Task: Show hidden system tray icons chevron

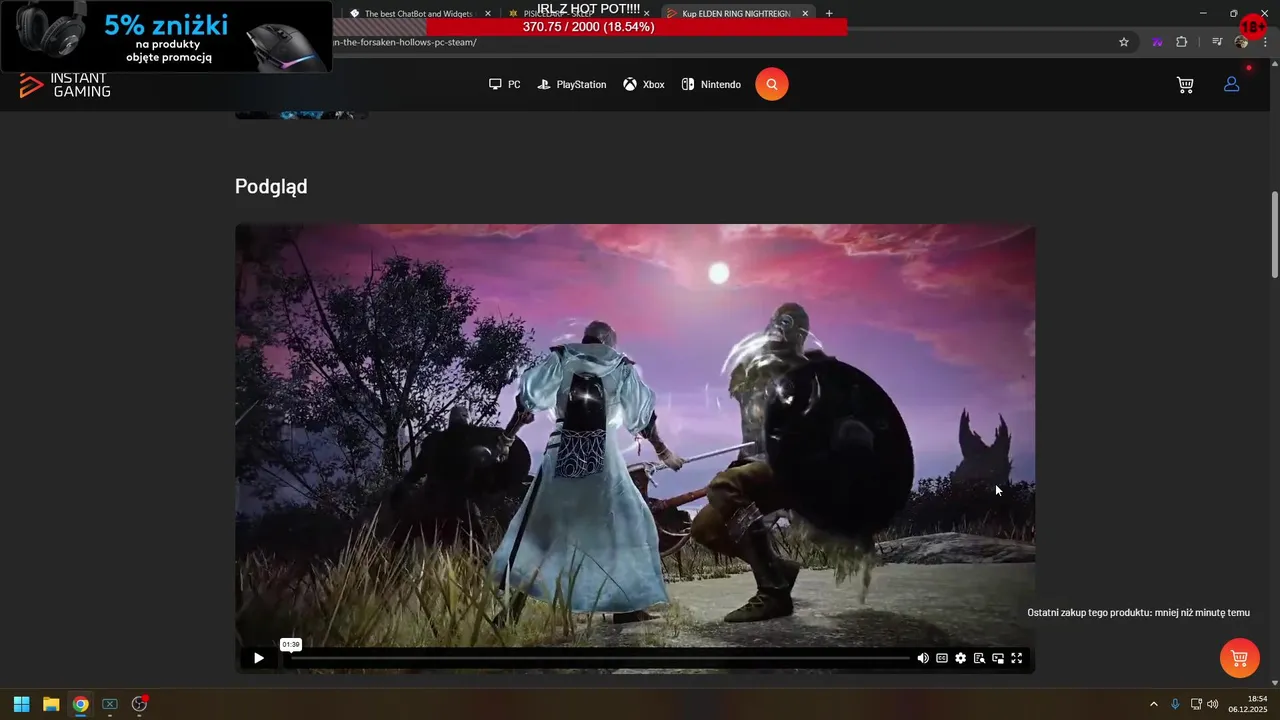Action: click(1153, 704)
